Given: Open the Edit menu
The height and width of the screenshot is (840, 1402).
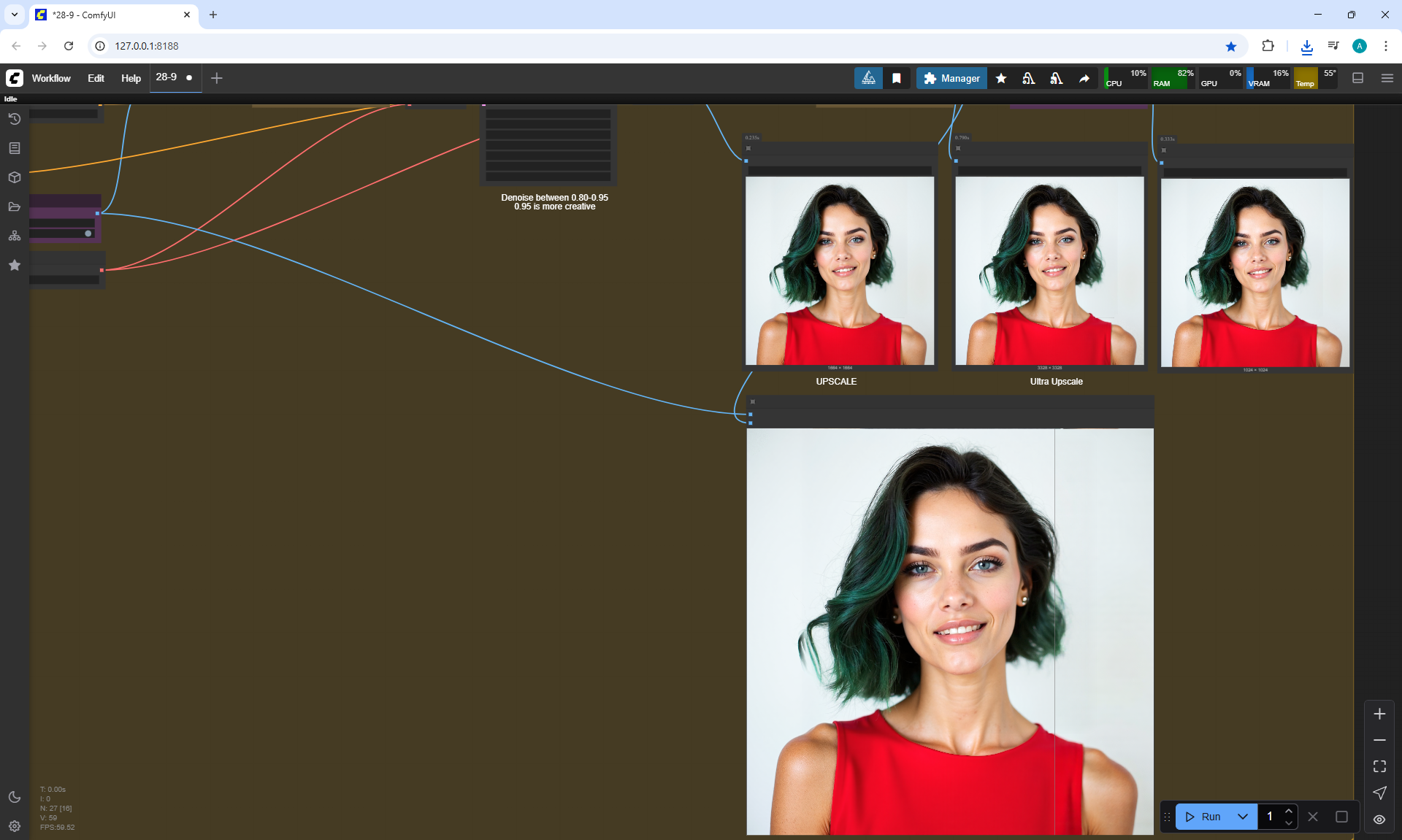Looking at the screenshot, I should tap(96, 78).
